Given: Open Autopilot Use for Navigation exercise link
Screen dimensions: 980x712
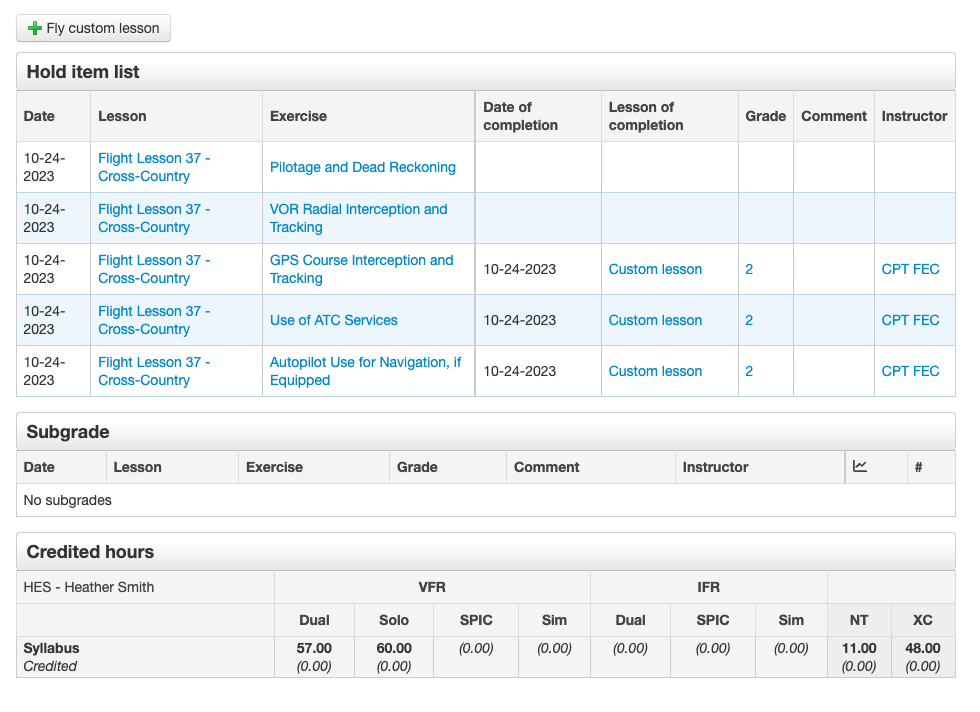Looking at the screenshot, I should [365, 371].
